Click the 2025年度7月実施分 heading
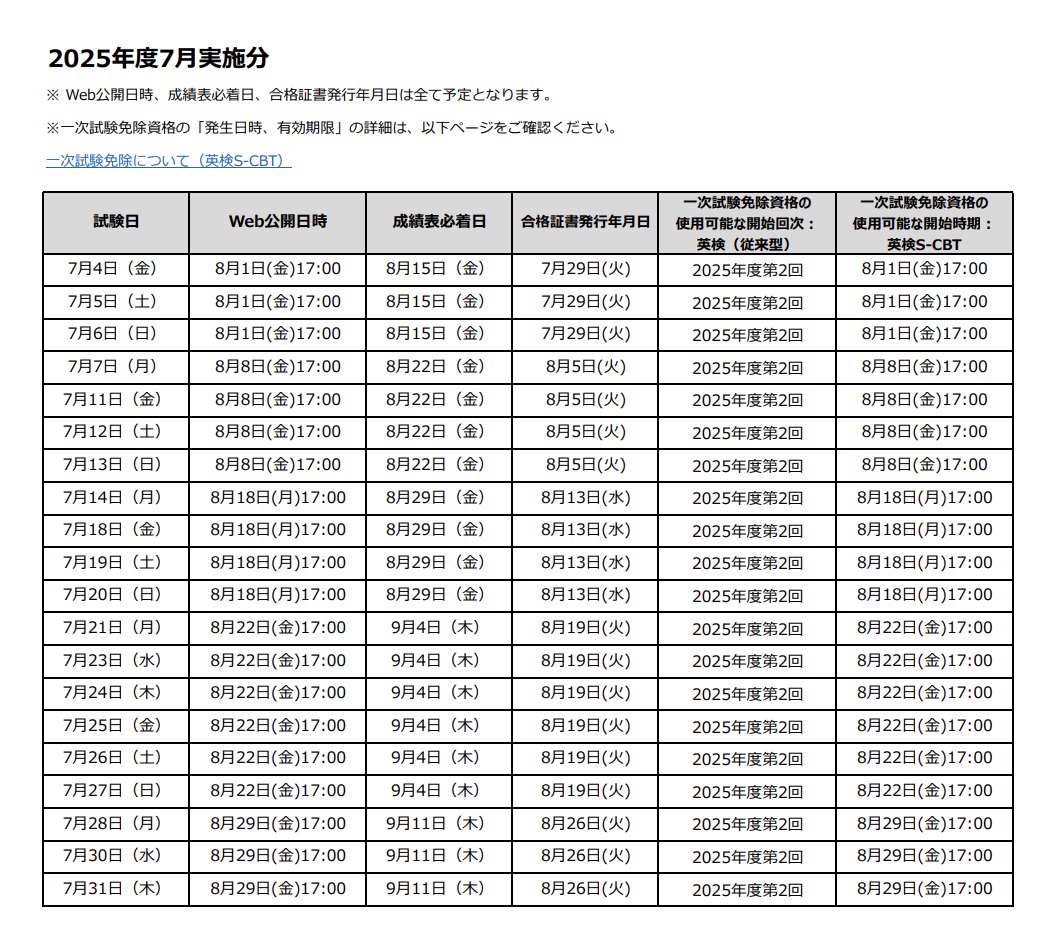 (158, 58)
